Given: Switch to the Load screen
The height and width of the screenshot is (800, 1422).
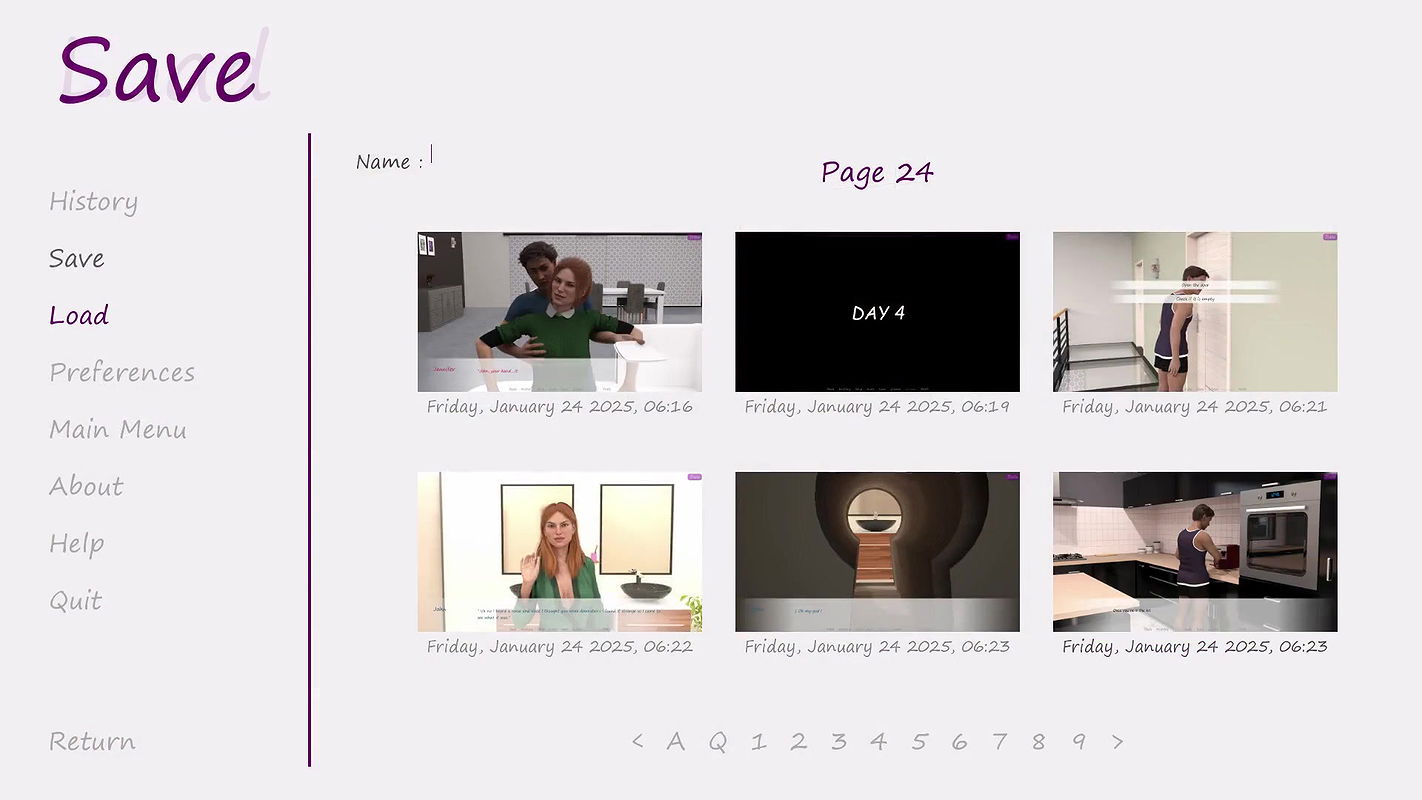Looking at the screenshot, I should tap(79, 316).
